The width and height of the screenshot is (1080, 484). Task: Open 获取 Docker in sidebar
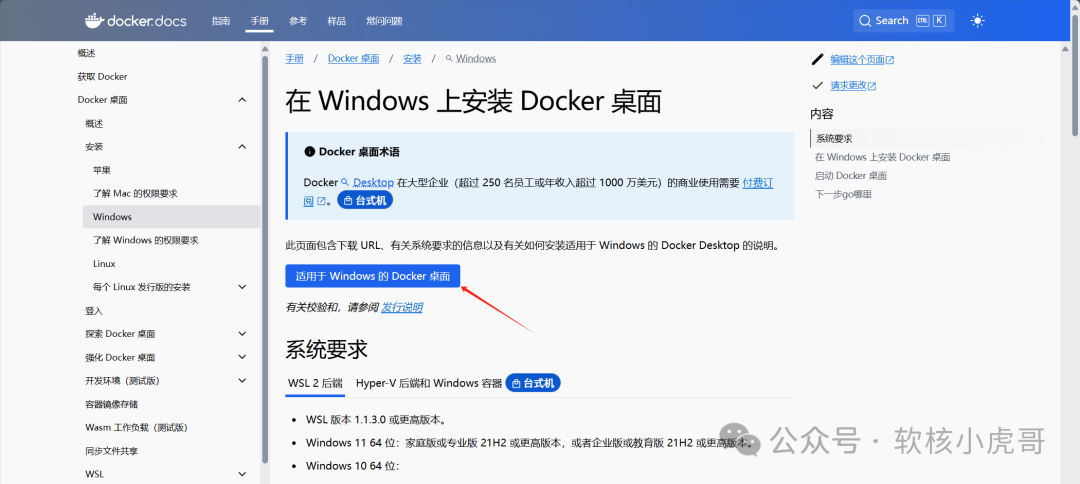click(103, 76)
